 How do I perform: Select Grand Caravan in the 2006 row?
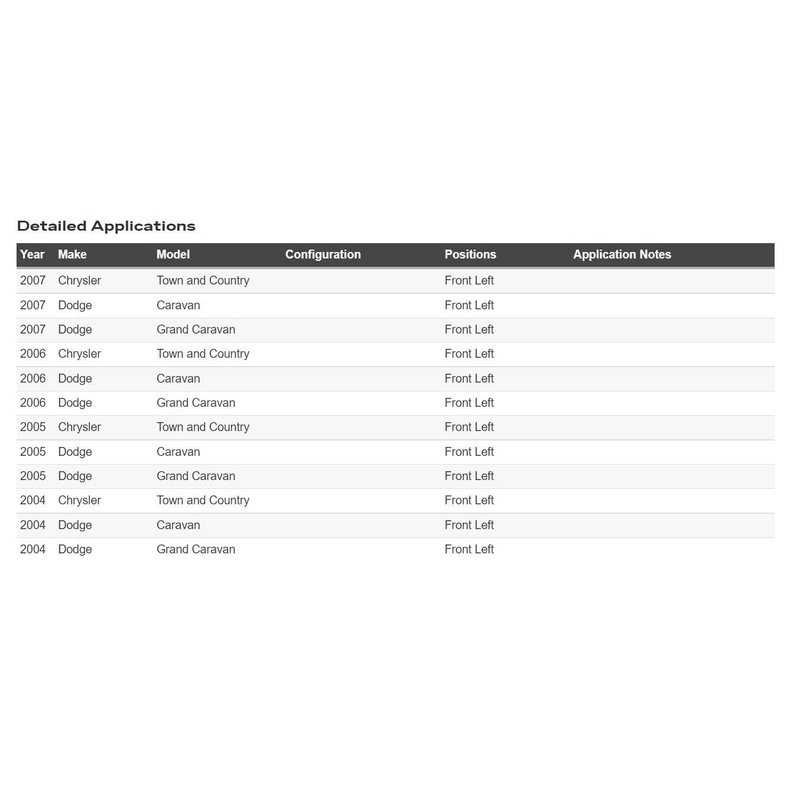pyautogui.click(x=196, y=403)
